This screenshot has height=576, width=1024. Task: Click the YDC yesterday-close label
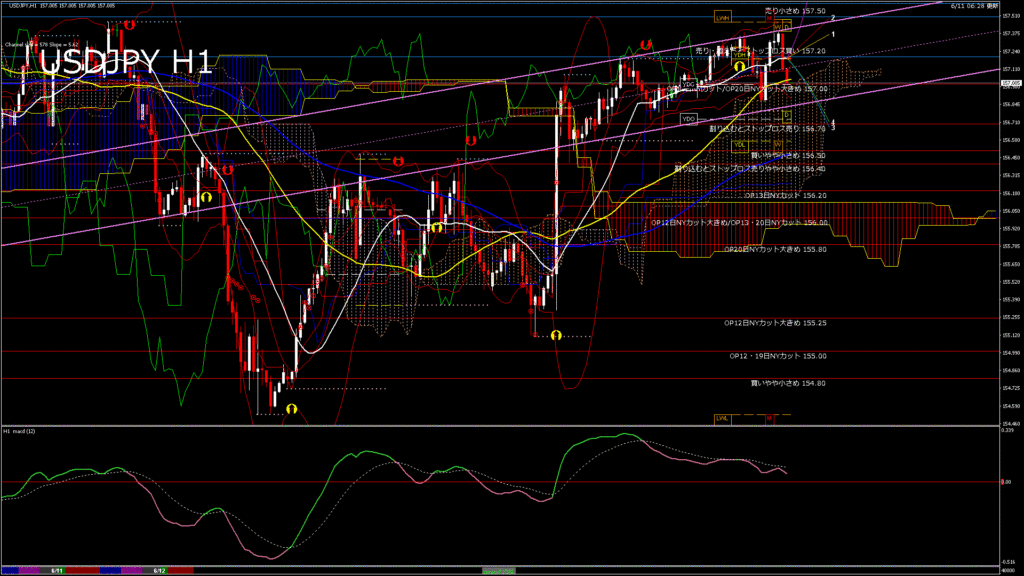point(688,85)
